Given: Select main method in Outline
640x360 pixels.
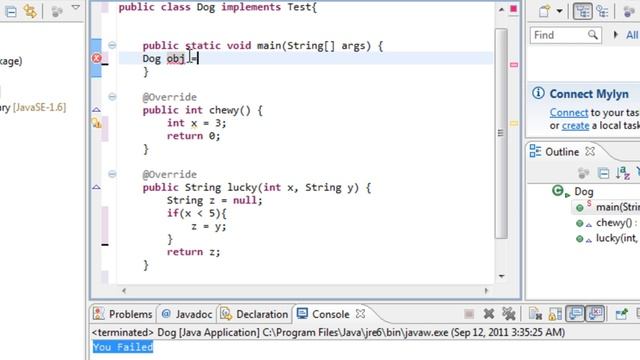Looking at the screenshot, I should coord(618,207).
